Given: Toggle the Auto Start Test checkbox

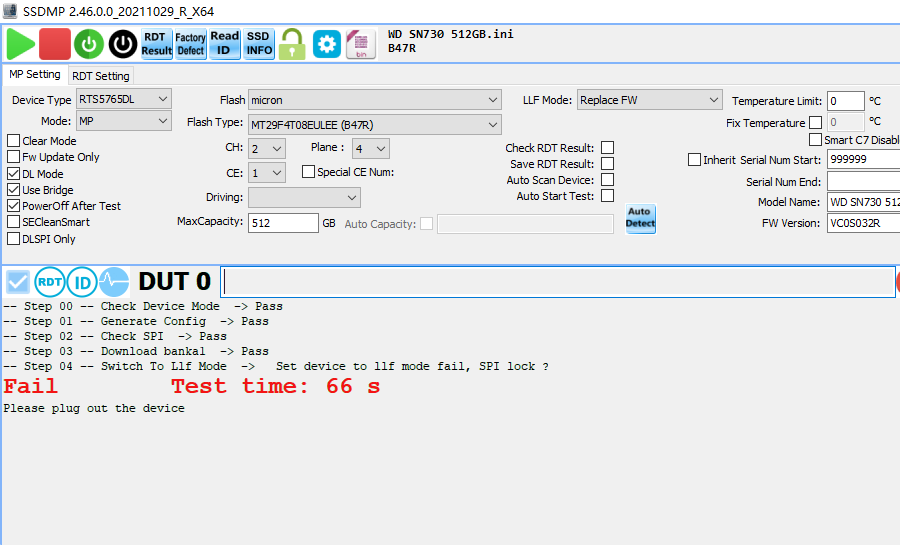Looking at the screenshot, I should (x=607, y=196).
